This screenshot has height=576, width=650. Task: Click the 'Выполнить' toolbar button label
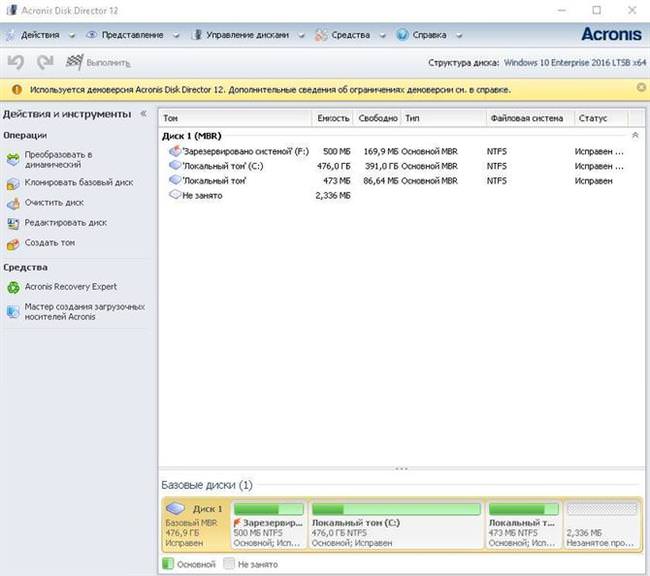[x=108, y=63]
